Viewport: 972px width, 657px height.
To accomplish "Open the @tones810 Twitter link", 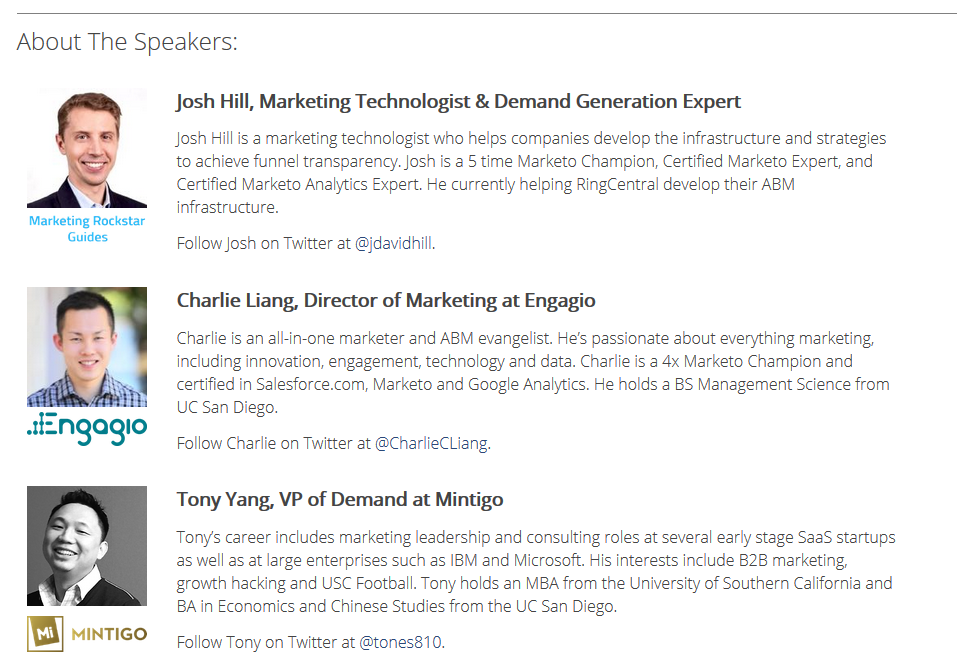I will click(400, 642).
